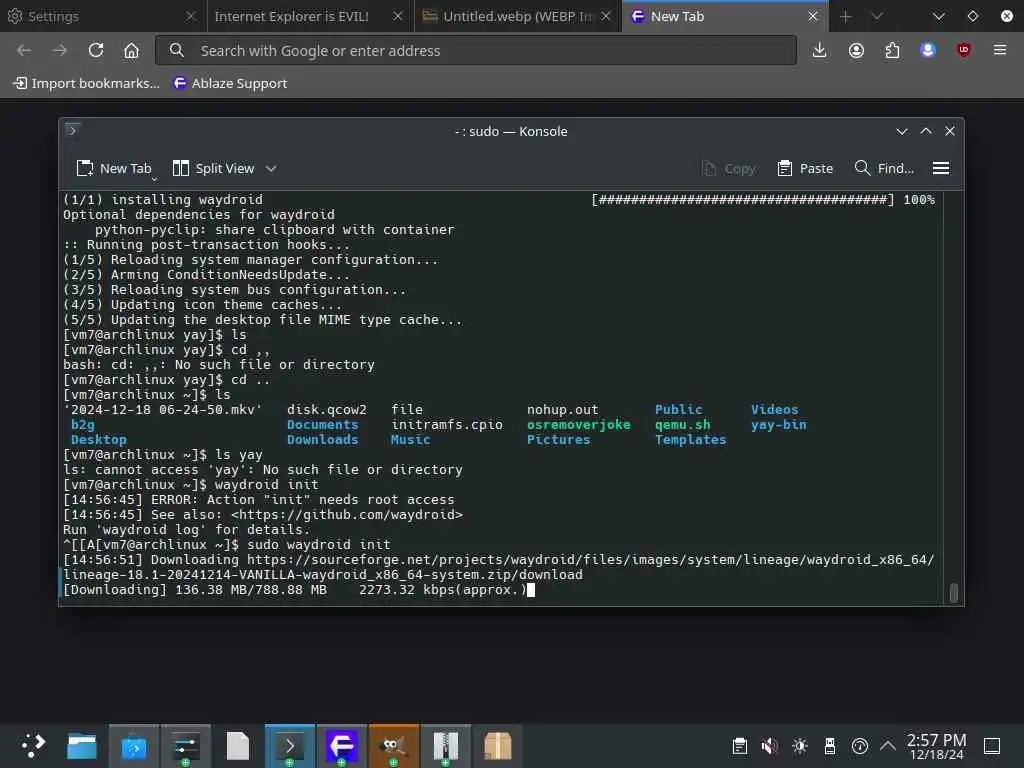Screen dimensions: 1024x768
Task: Open the clipboard tray icon
Action: 739,745
